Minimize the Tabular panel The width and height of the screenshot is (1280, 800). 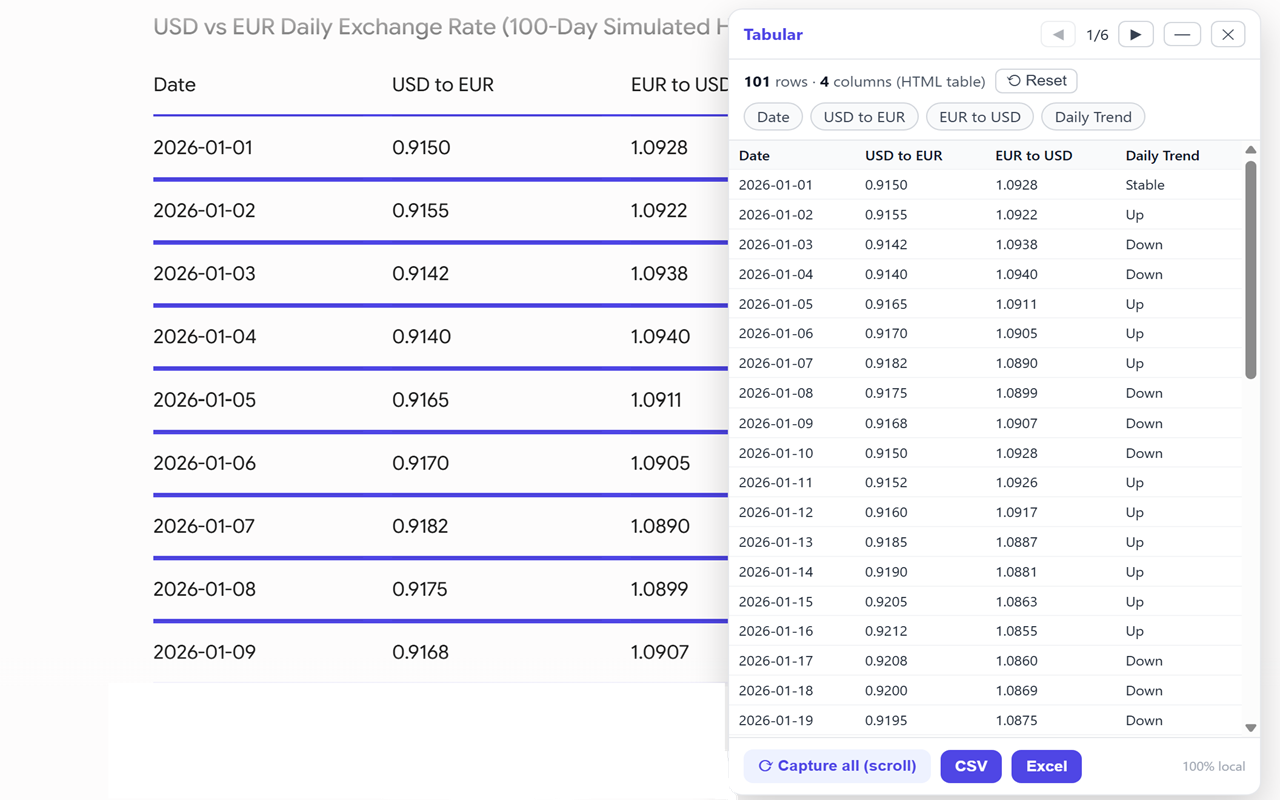pyautogui.click(x=1182, y=35)
